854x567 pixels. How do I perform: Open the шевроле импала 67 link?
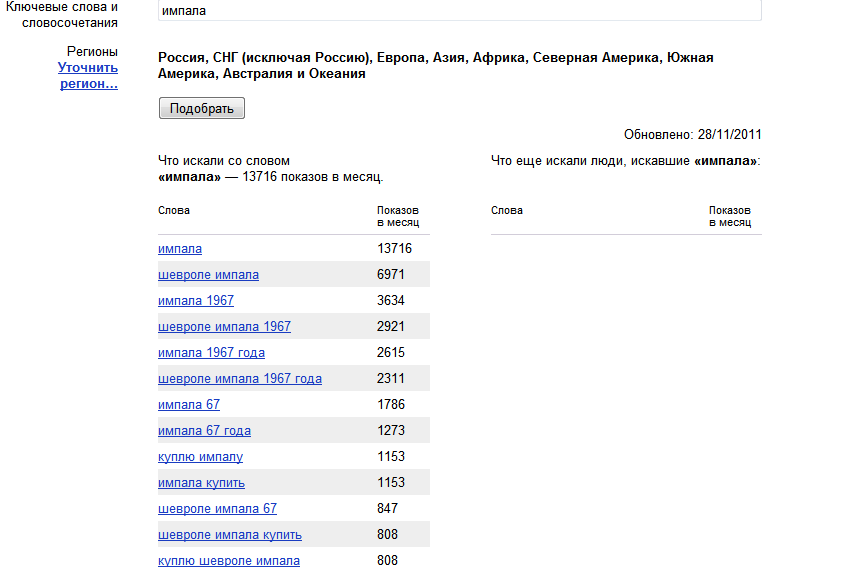[217, 509]
